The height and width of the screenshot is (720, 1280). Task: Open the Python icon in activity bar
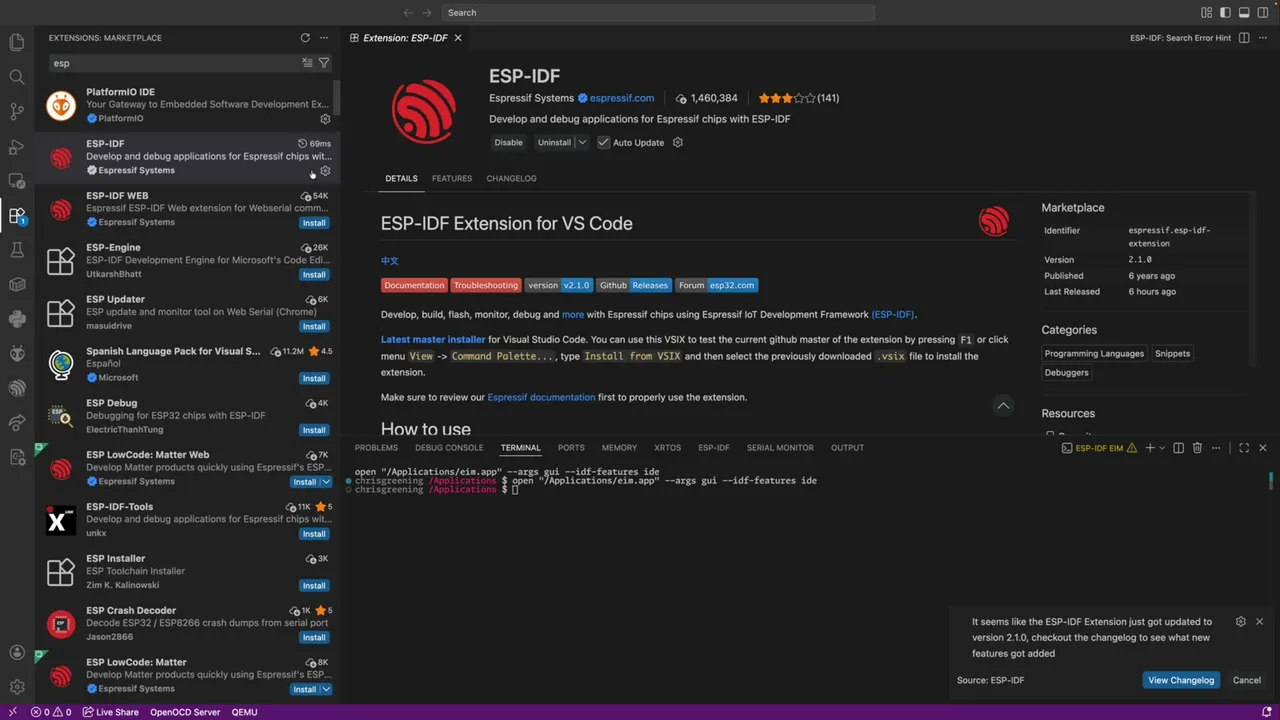[x=17, y=319]
